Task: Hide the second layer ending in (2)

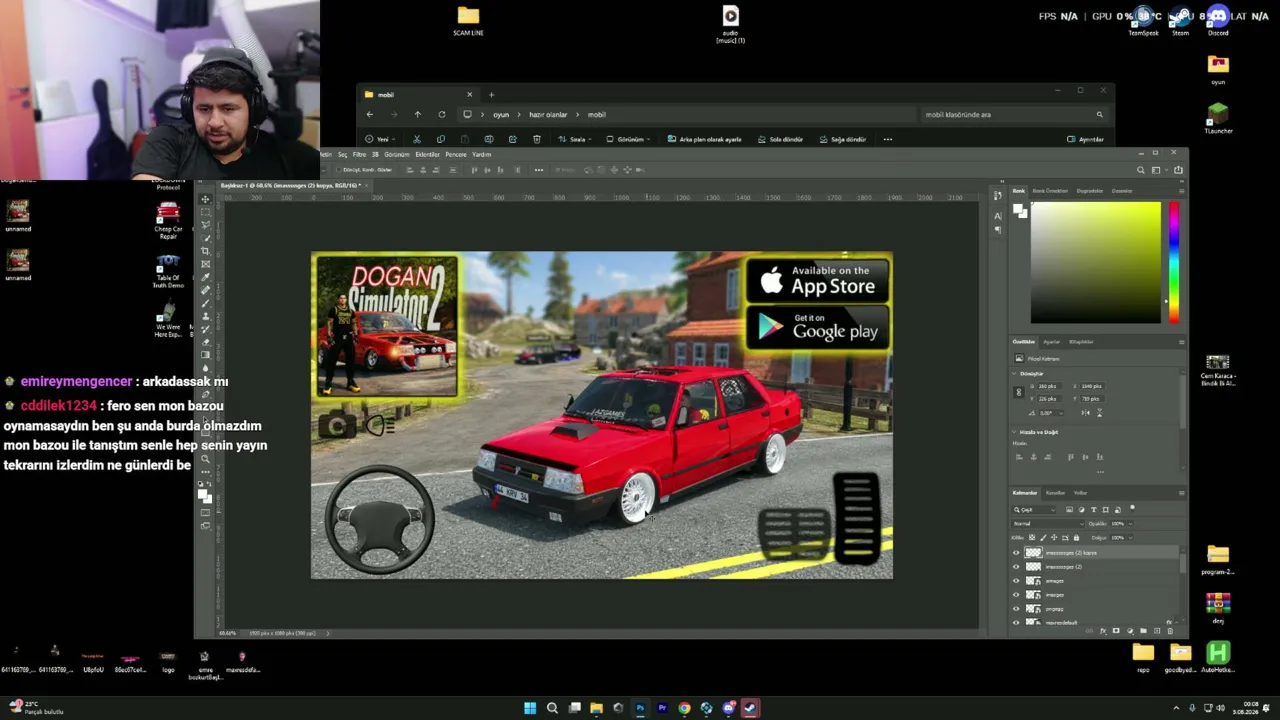Action: click(1016, 567)
